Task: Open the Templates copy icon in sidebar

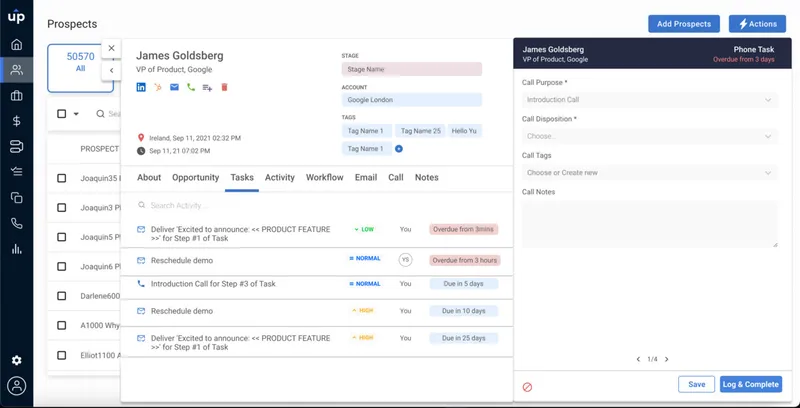Action: point(17,197)
